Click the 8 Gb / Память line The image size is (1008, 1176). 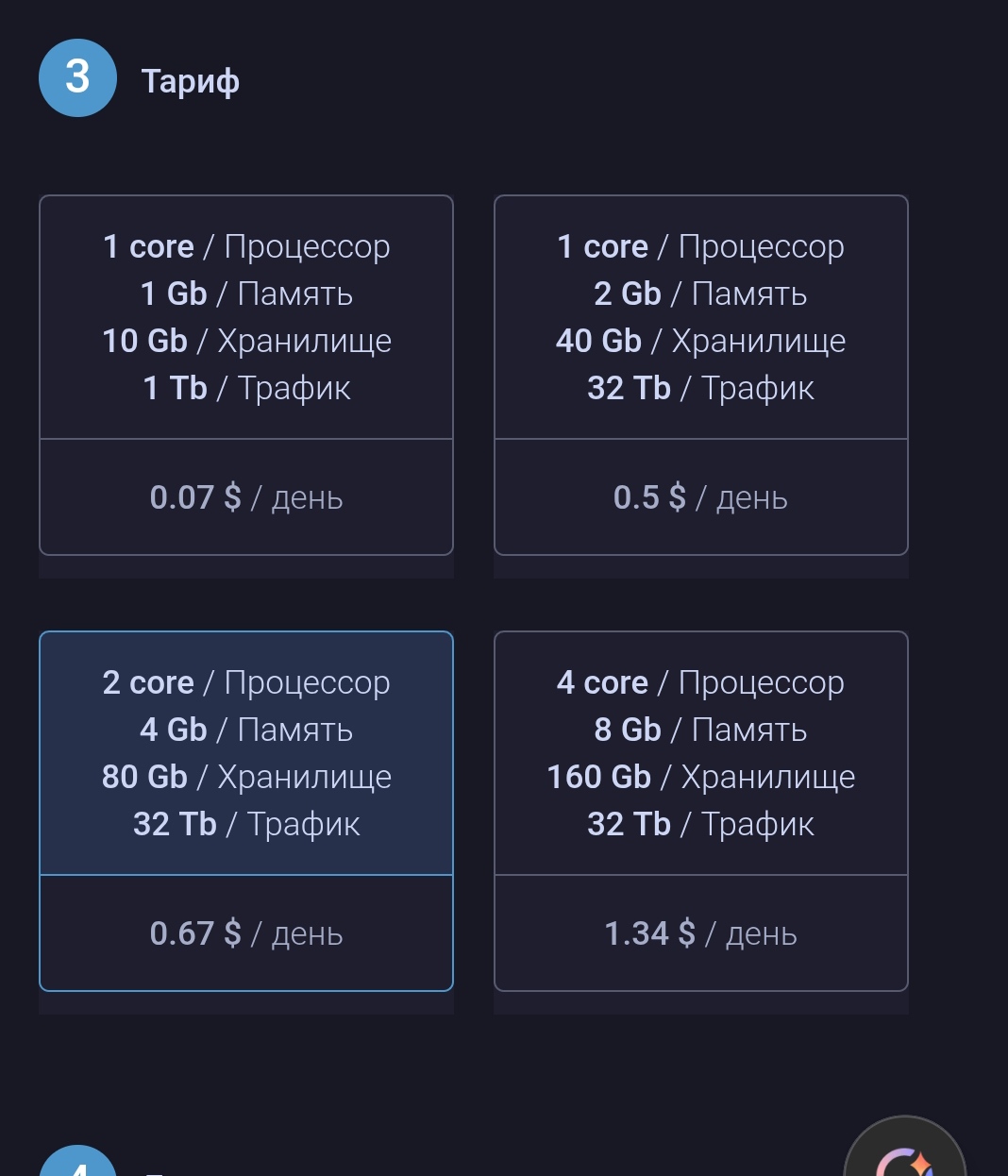click(x=701, y=730)
